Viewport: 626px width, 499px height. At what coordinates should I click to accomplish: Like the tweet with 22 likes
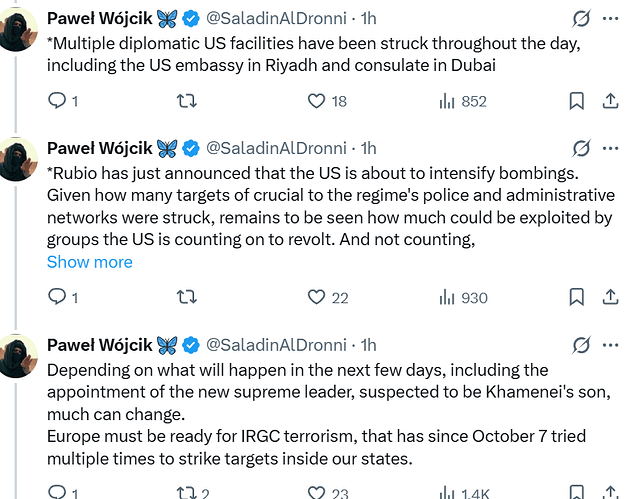tap(317, 297)
